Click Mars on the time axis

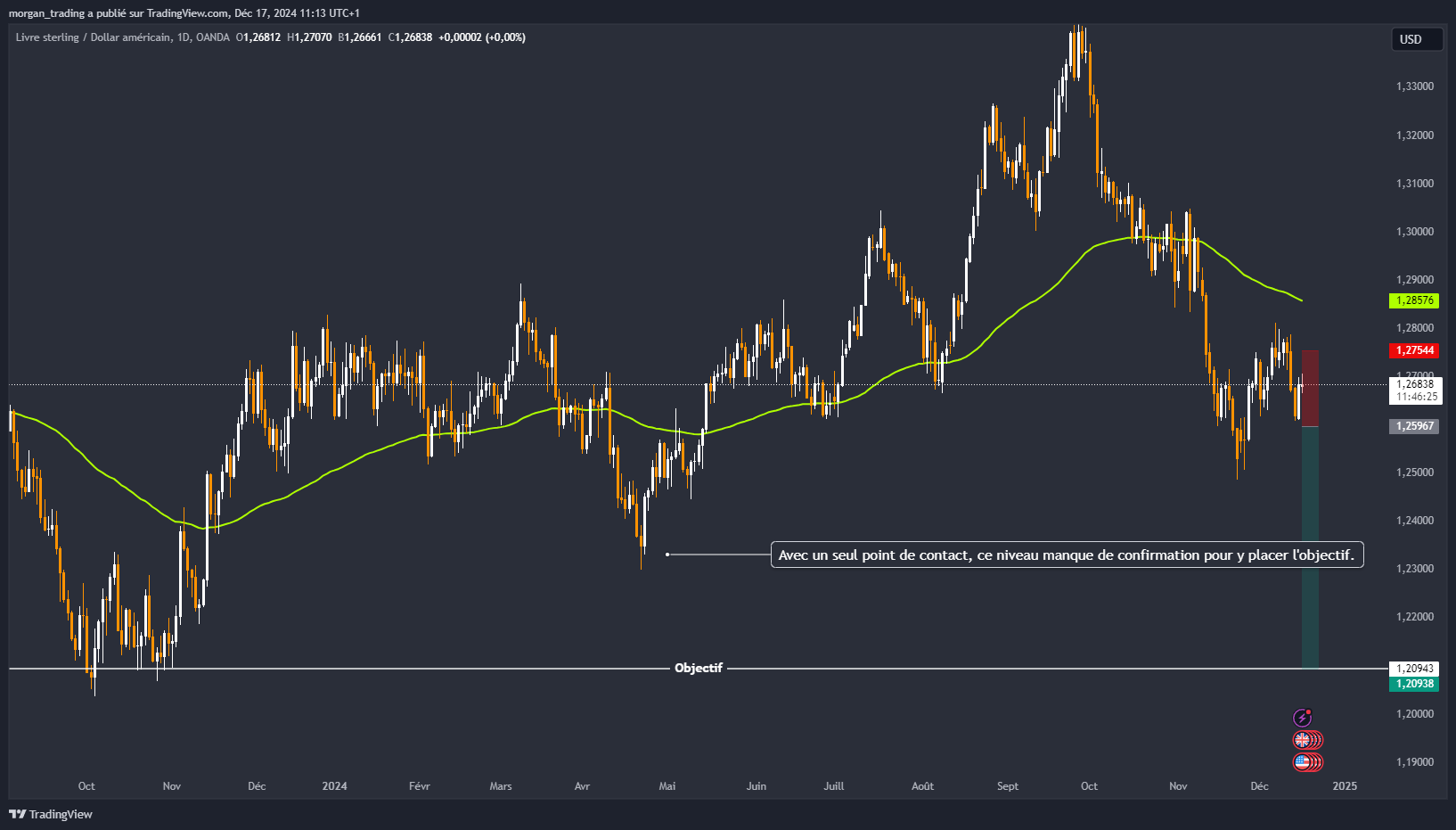pos(501,786)
